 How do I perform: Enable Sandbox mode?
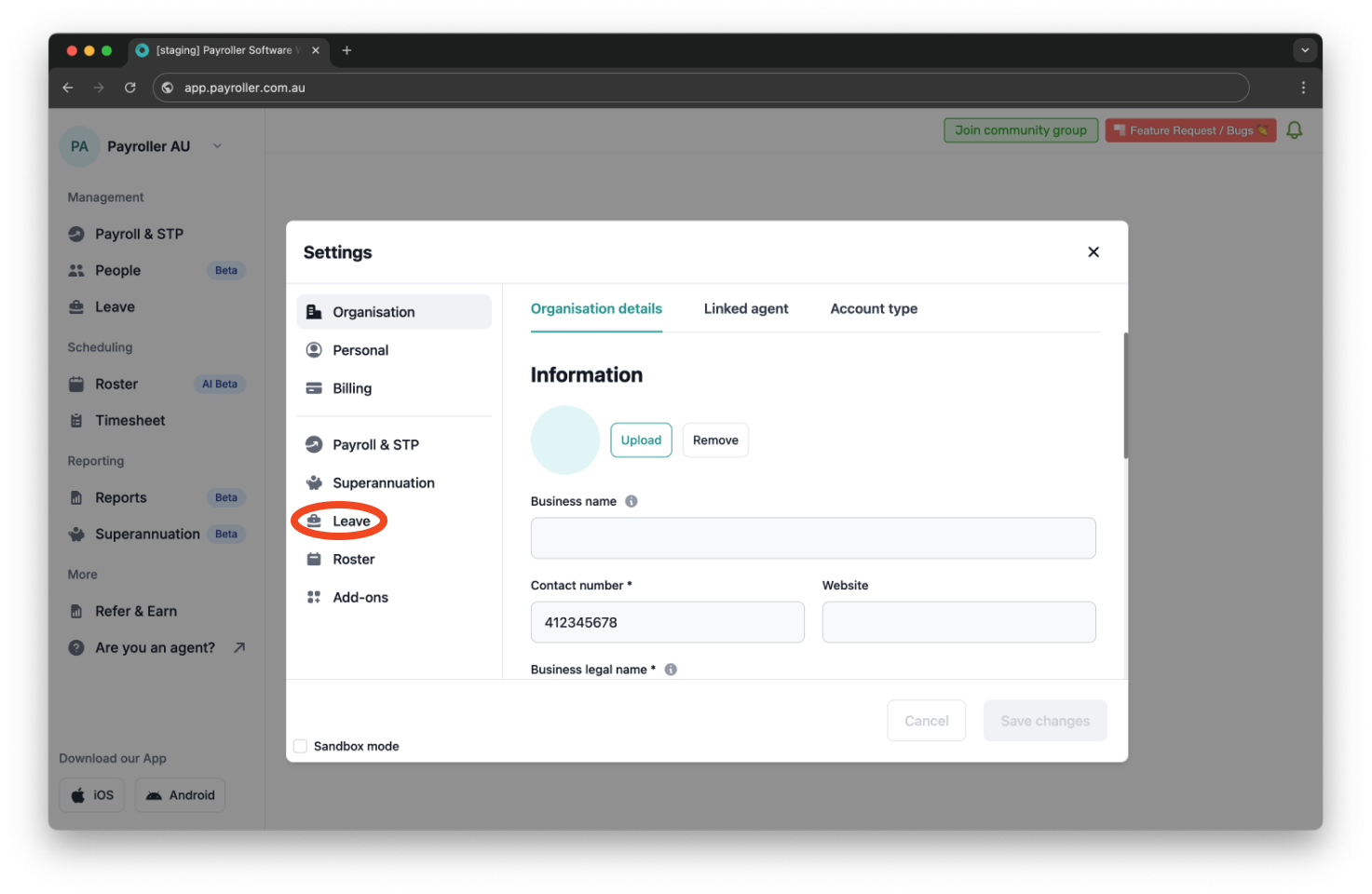pyautogui.click(x=300, y=746)
